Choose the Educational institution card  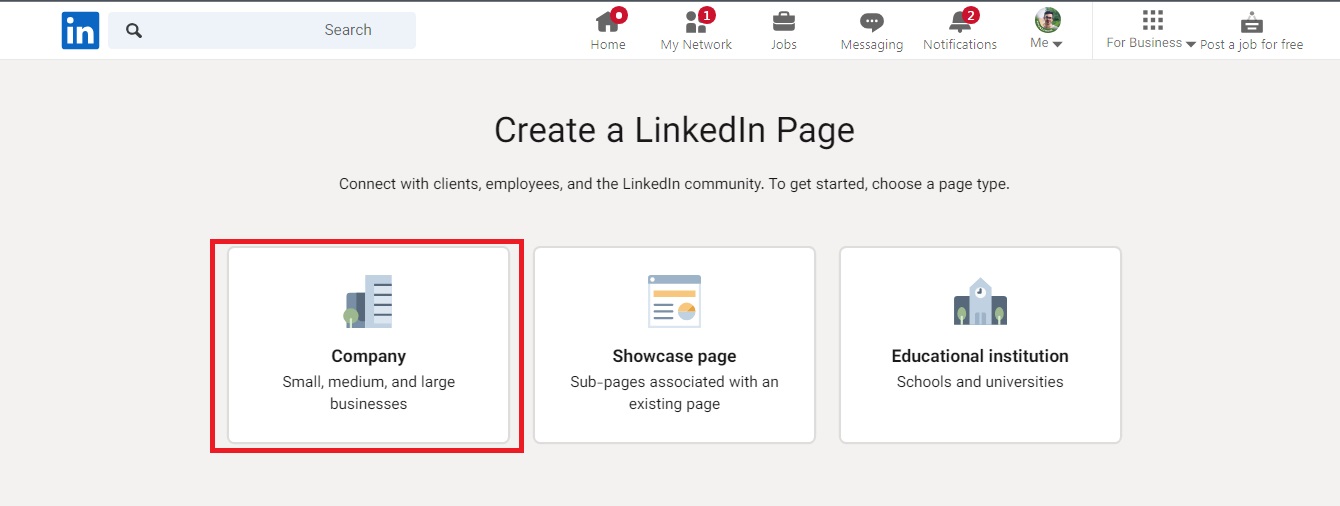[980, 345]
